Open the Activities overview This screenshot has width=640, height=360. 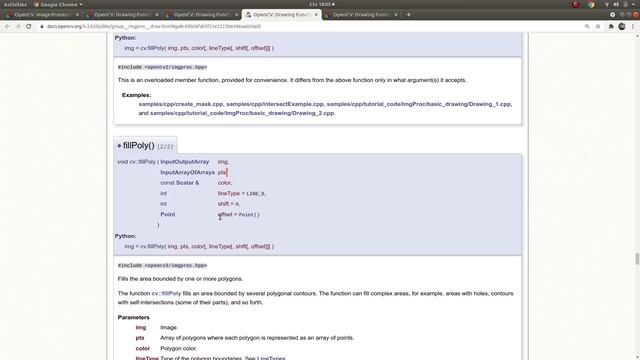pyautogui.click(x=15, y=4)
